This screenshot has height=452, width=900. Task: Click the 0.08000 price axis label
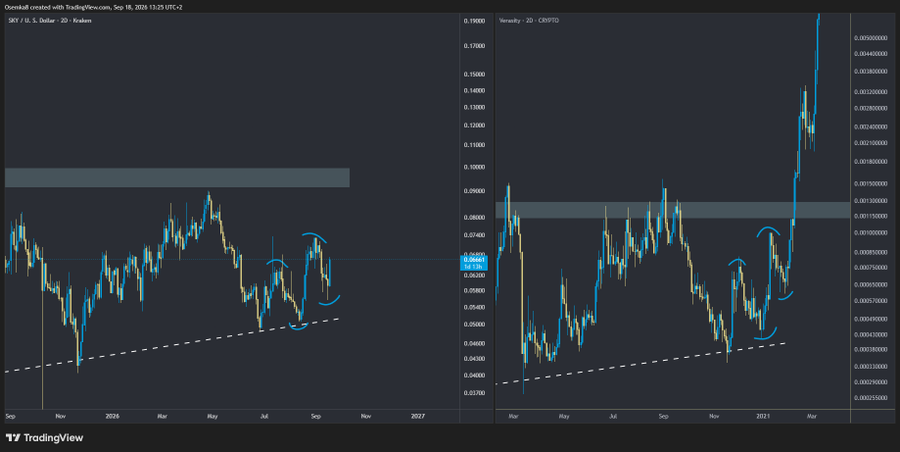(x=474, y=218)
